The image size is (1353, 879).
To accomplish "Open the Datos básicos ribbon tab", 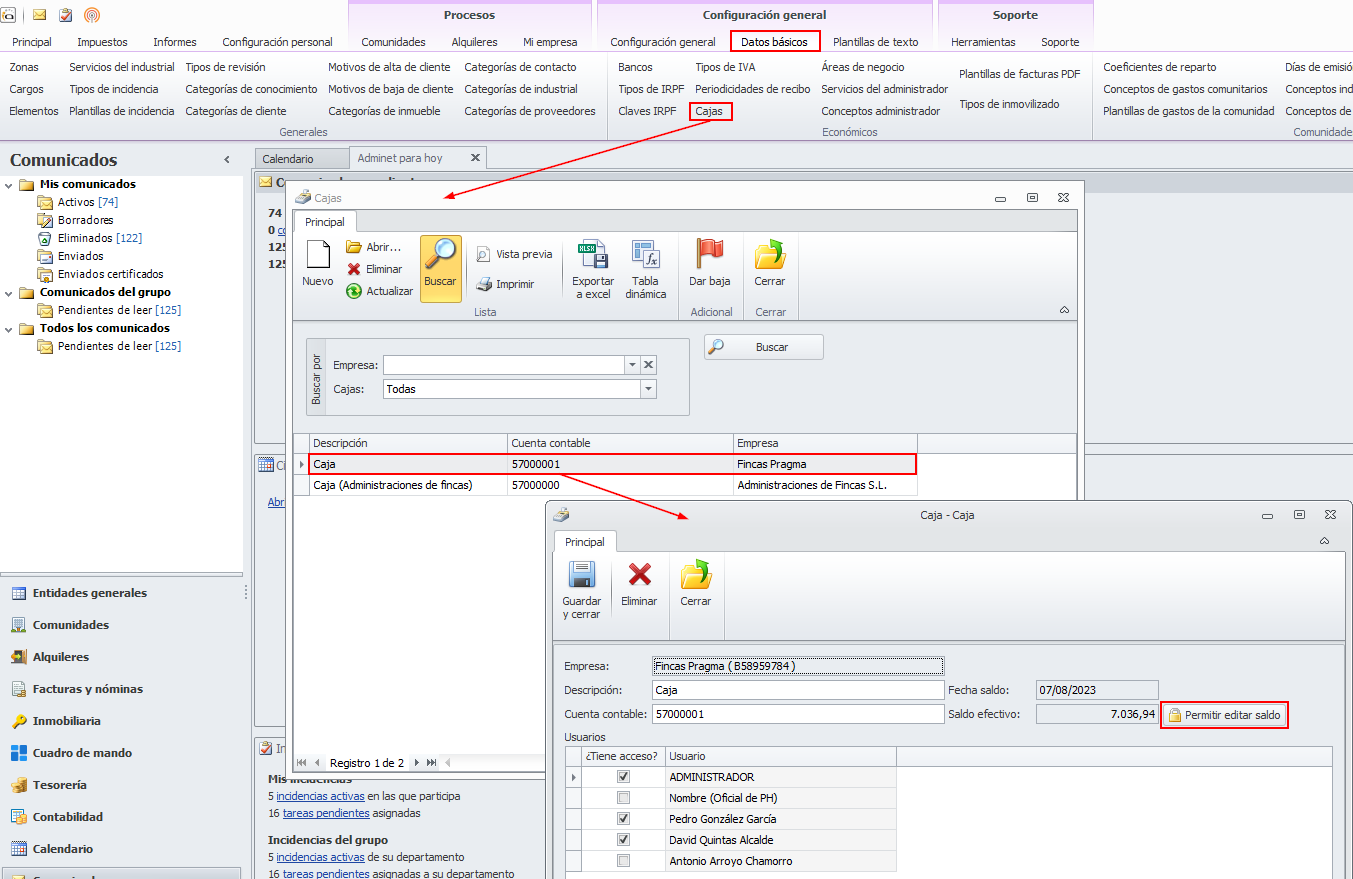I will point(775,42).
